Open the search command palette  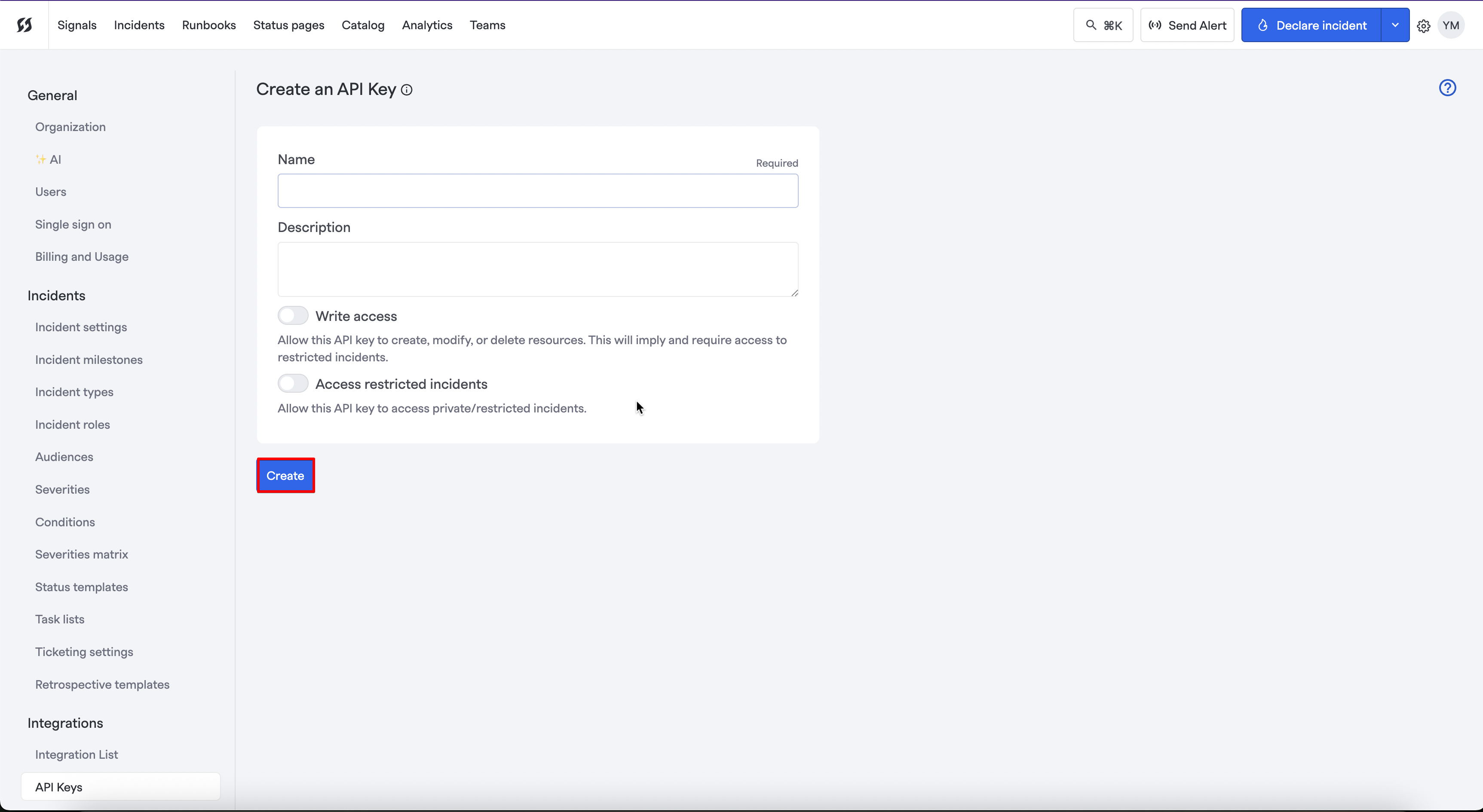1103,25
